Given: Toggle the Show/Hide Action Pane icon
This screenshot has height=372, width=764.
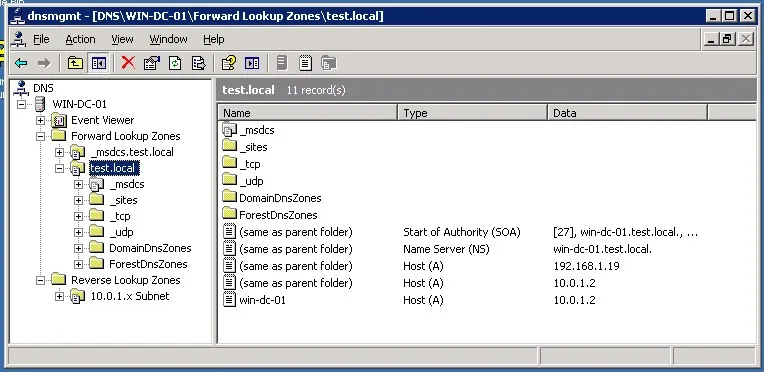Looking at the screenshot, I should coord(252,63).
